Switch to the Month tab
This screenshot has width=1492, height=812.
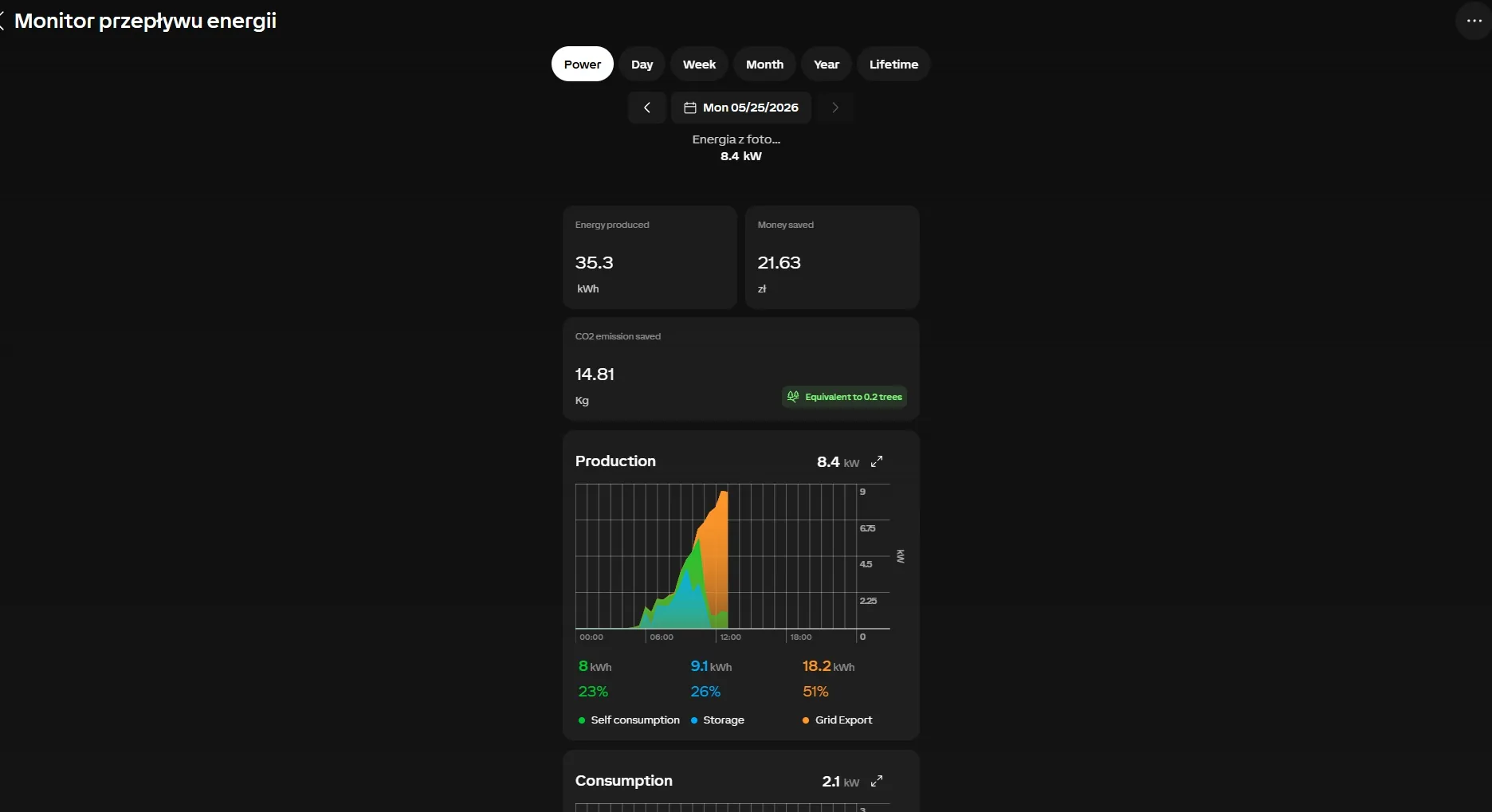click(x=764, y=64)
